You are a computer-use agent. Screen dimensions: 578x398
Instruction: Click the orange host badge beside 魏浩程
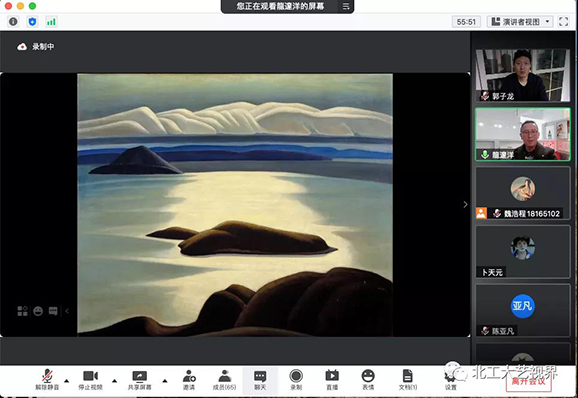[481, 213]
